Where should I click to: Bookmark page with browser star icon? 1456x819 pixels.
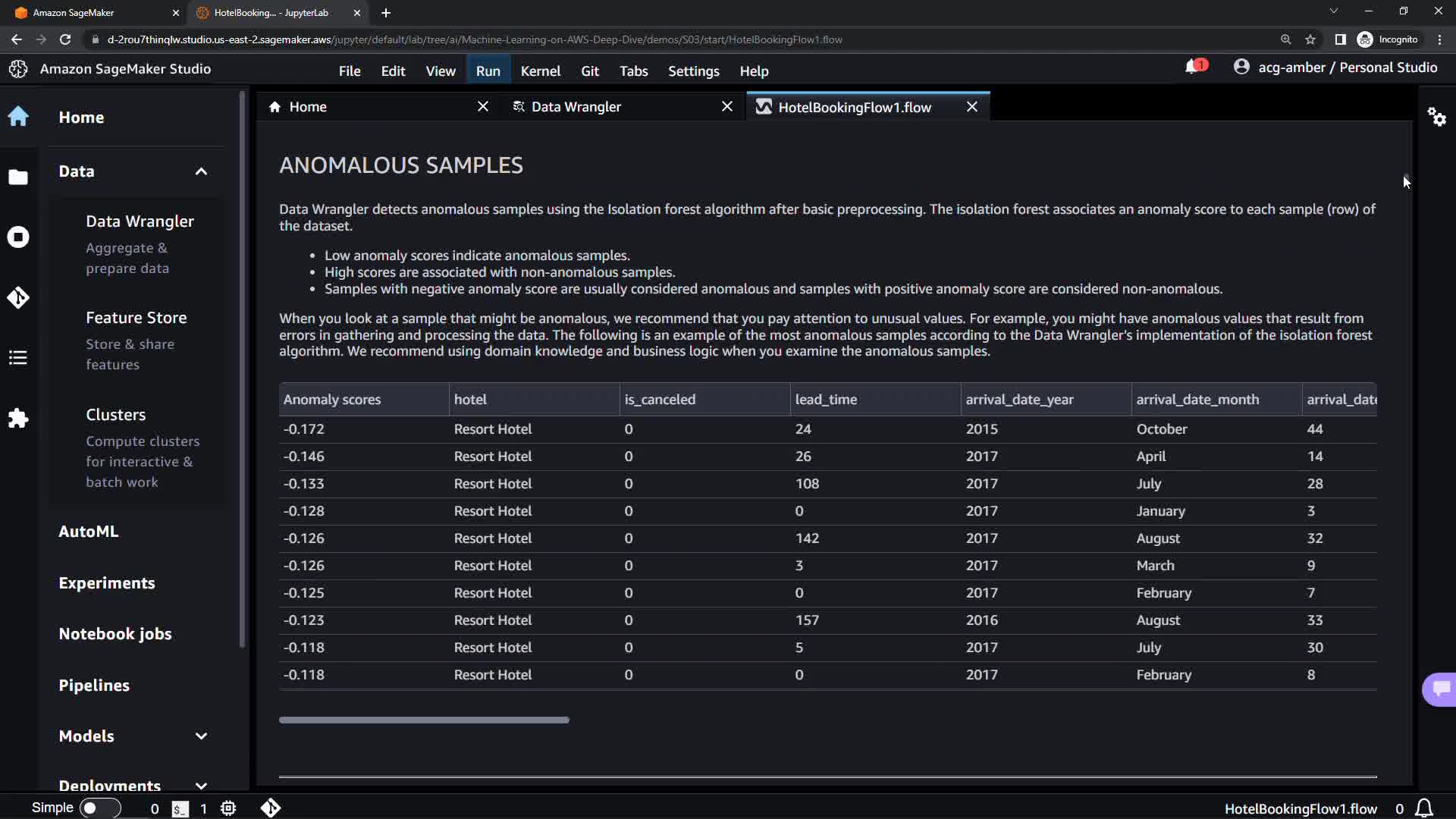(x=1310, y=39)
